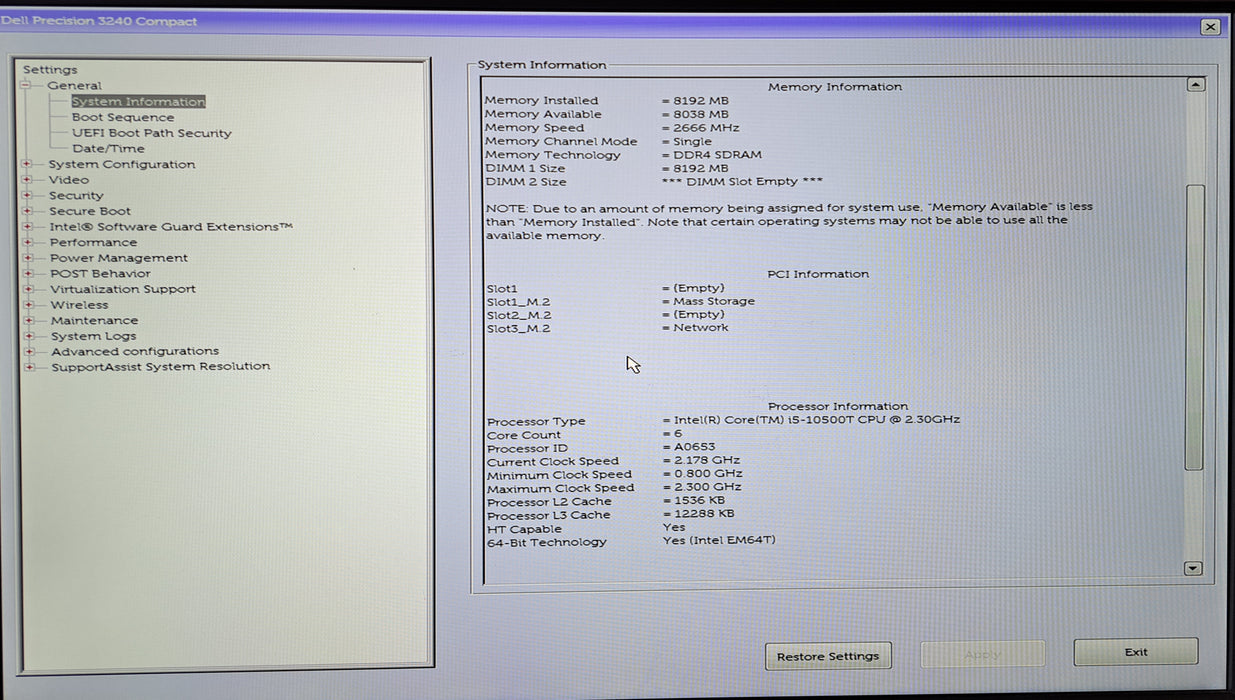
Task: Click the Restore Settings button
Action: click(828, 656)
